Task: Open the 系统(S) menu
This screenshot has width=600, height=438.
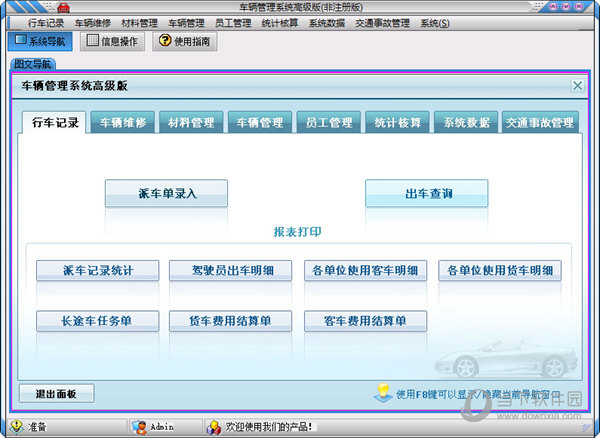Action: [434, 23]
